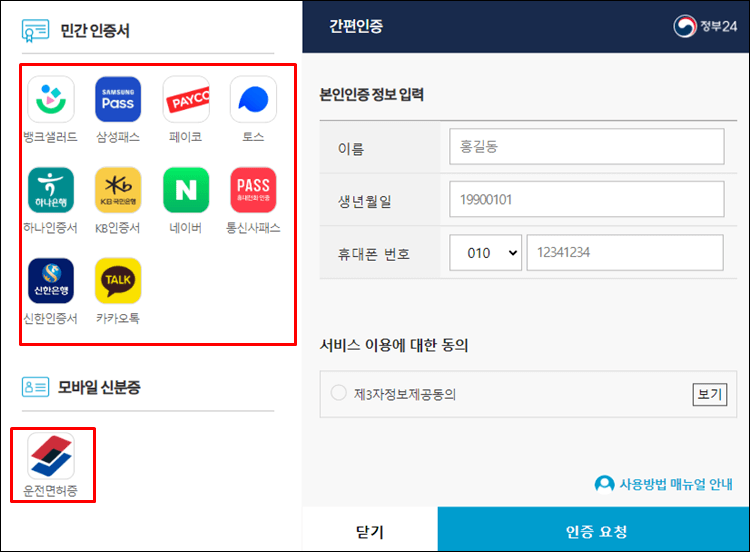Click the 서비스 이용에 대한 동의 heading
Viewport: 750px width, 552px height.
(394, 345)
